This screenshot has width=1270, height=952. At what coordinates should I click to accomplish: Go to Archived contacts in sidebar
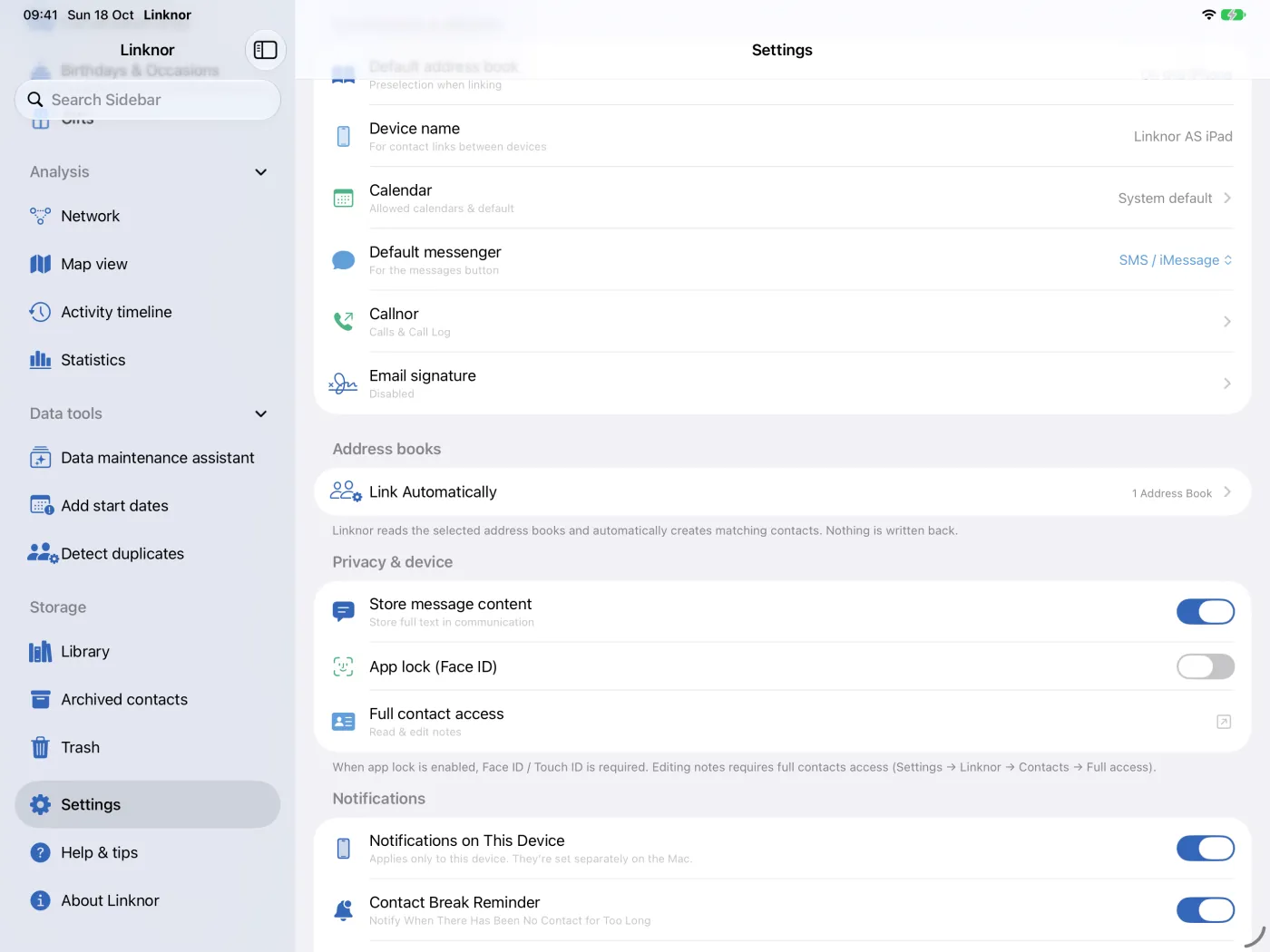pyautogui.click(x=148, y=700)
